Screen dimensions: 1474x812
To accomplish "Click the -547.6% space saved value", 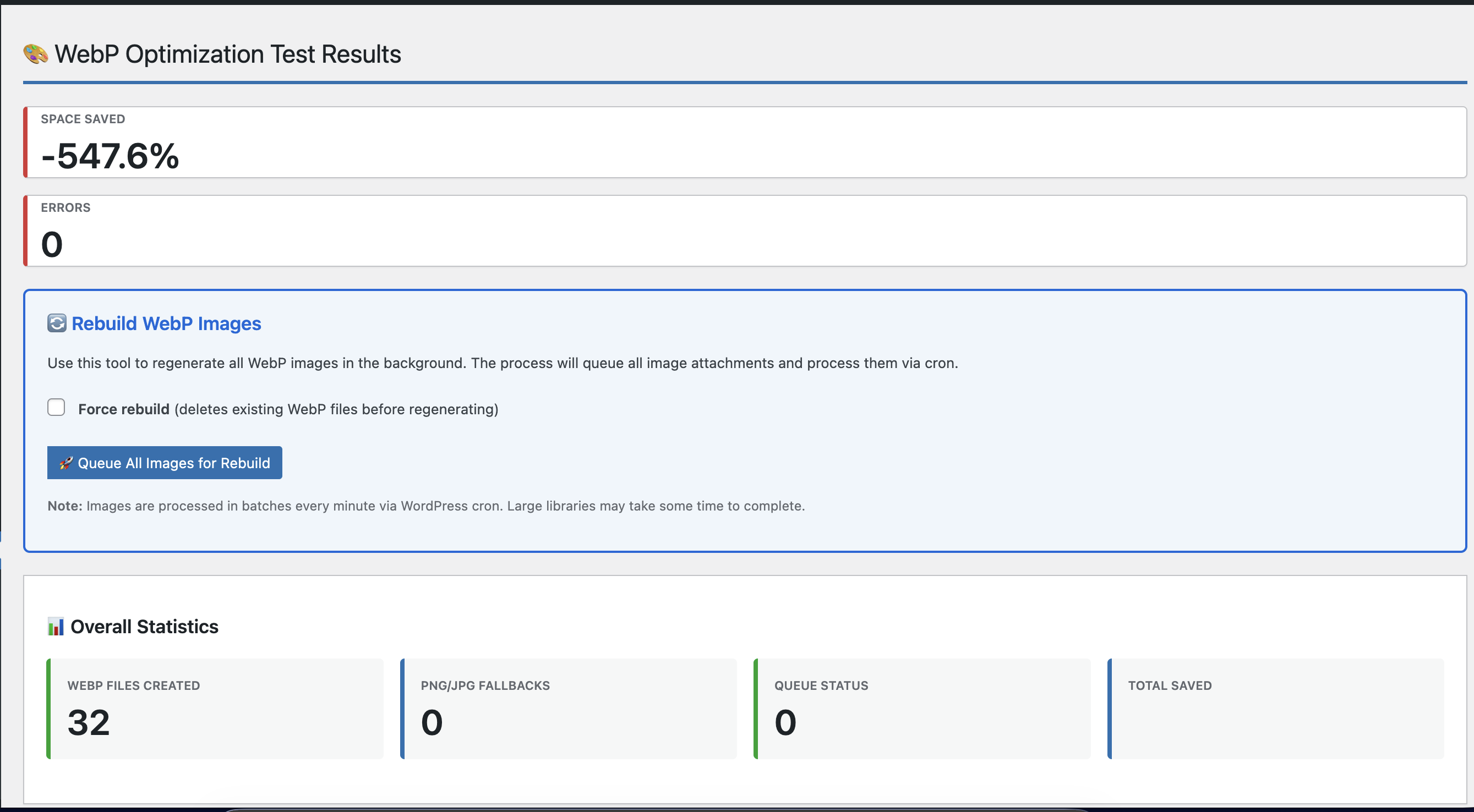I will click(x=110, y=156).
